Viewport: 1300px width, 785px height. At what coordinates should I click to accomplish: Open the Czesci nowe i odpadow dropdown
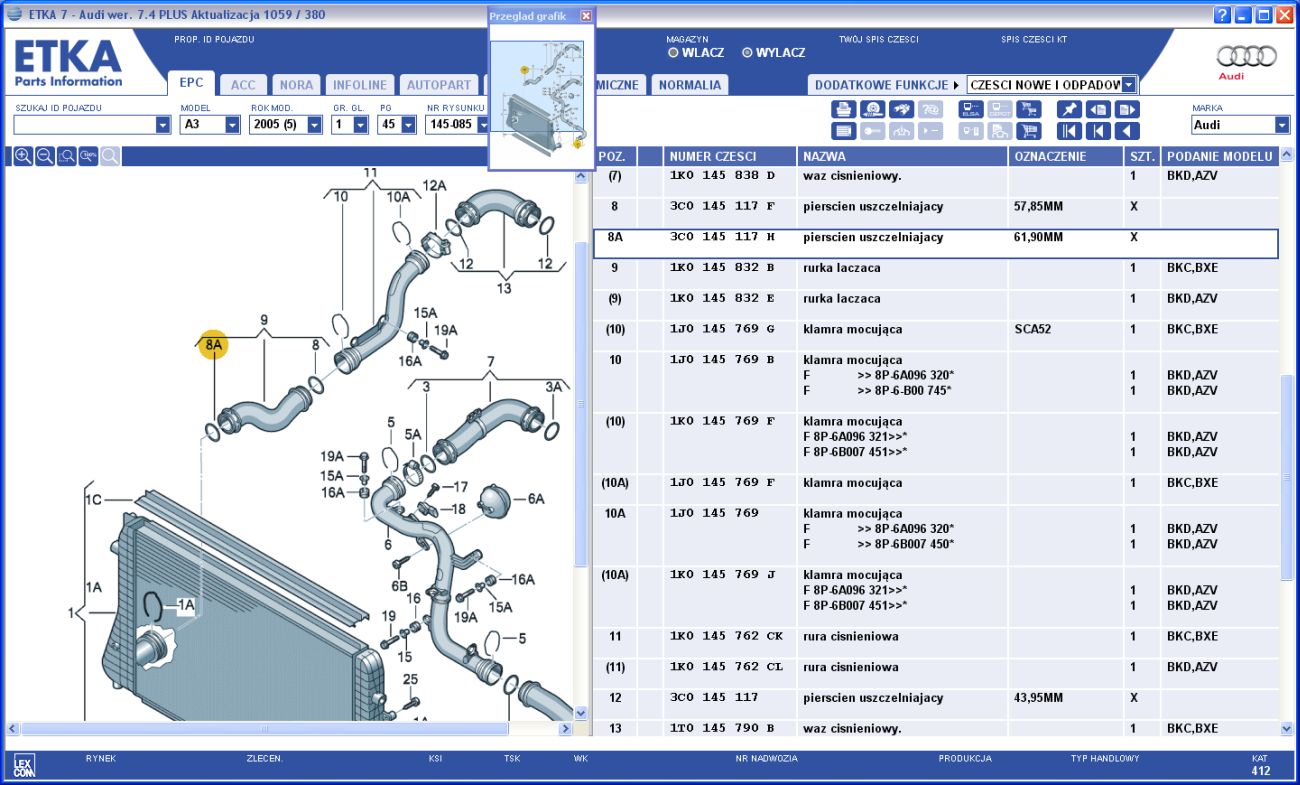coord(1129,85)
